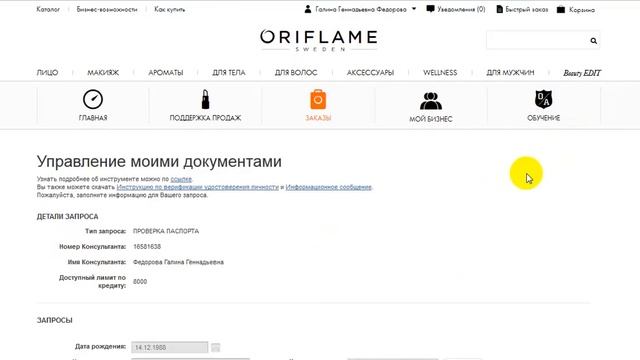Expand the Галина Геннадьевна account dropdown arrow

point(414,9)
